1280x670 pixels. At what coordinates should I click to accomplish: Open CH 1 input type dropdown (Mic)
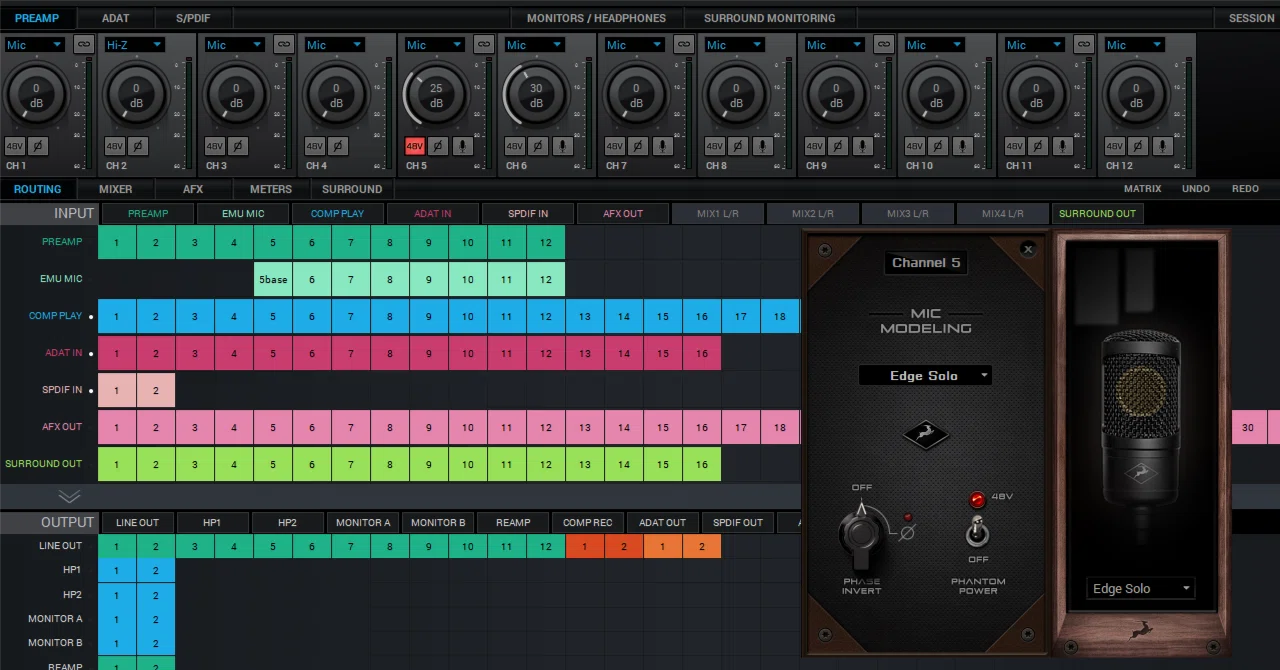click(x=34, y=45)
